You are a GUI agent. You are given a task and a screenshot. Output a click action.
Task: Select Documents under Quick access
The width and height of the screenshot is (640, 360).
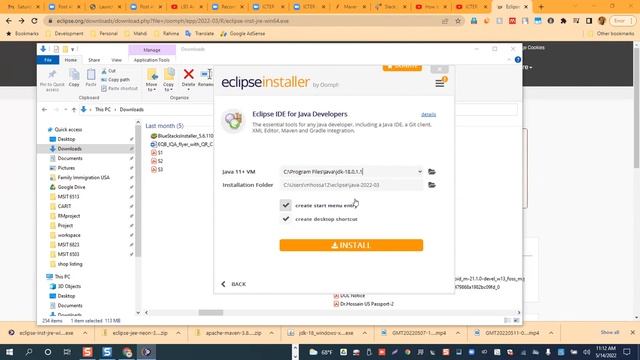[x=70, y=158]
